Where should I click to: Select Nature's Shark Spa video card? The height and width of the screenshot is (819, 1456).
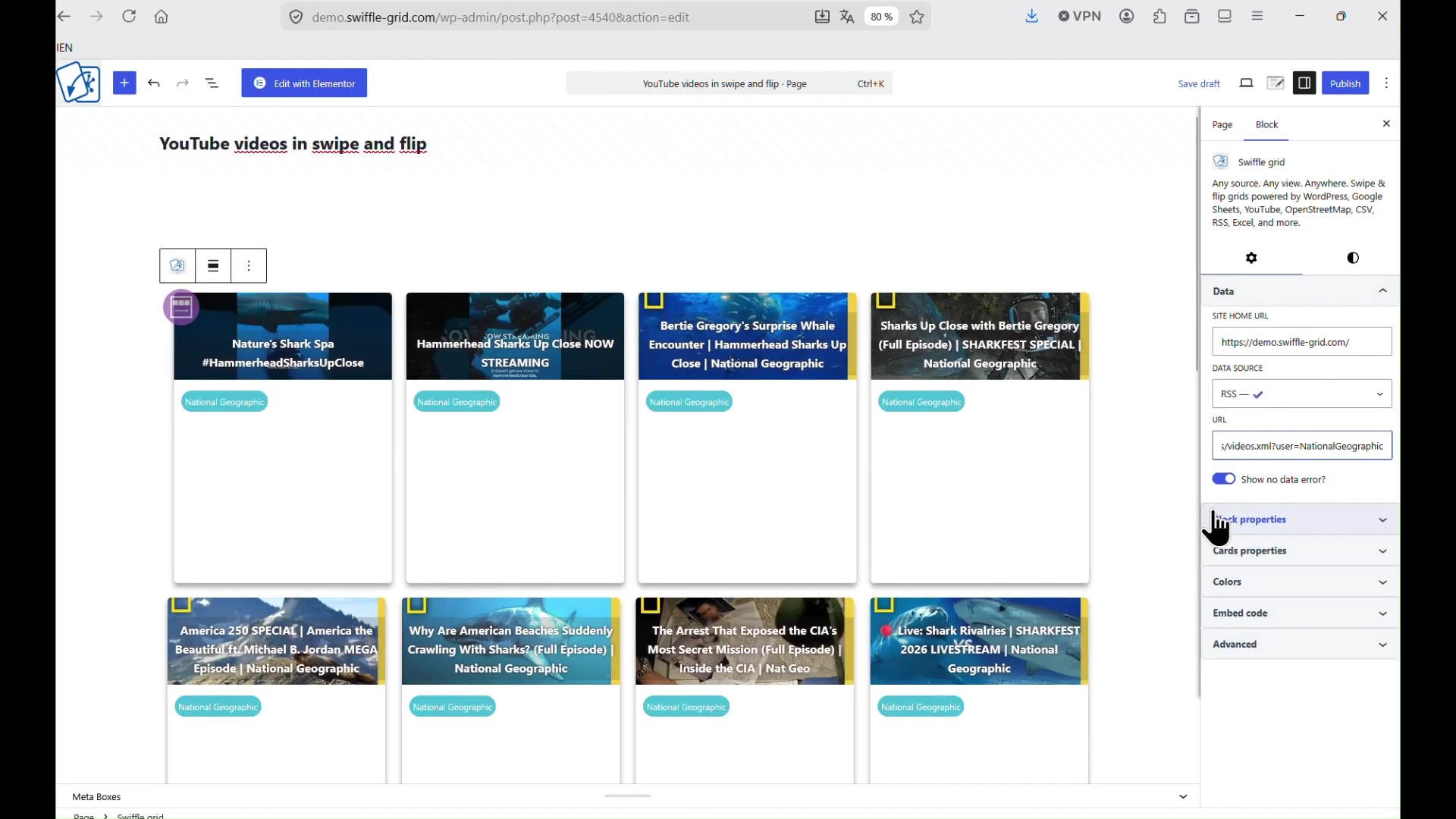(283, 438)
